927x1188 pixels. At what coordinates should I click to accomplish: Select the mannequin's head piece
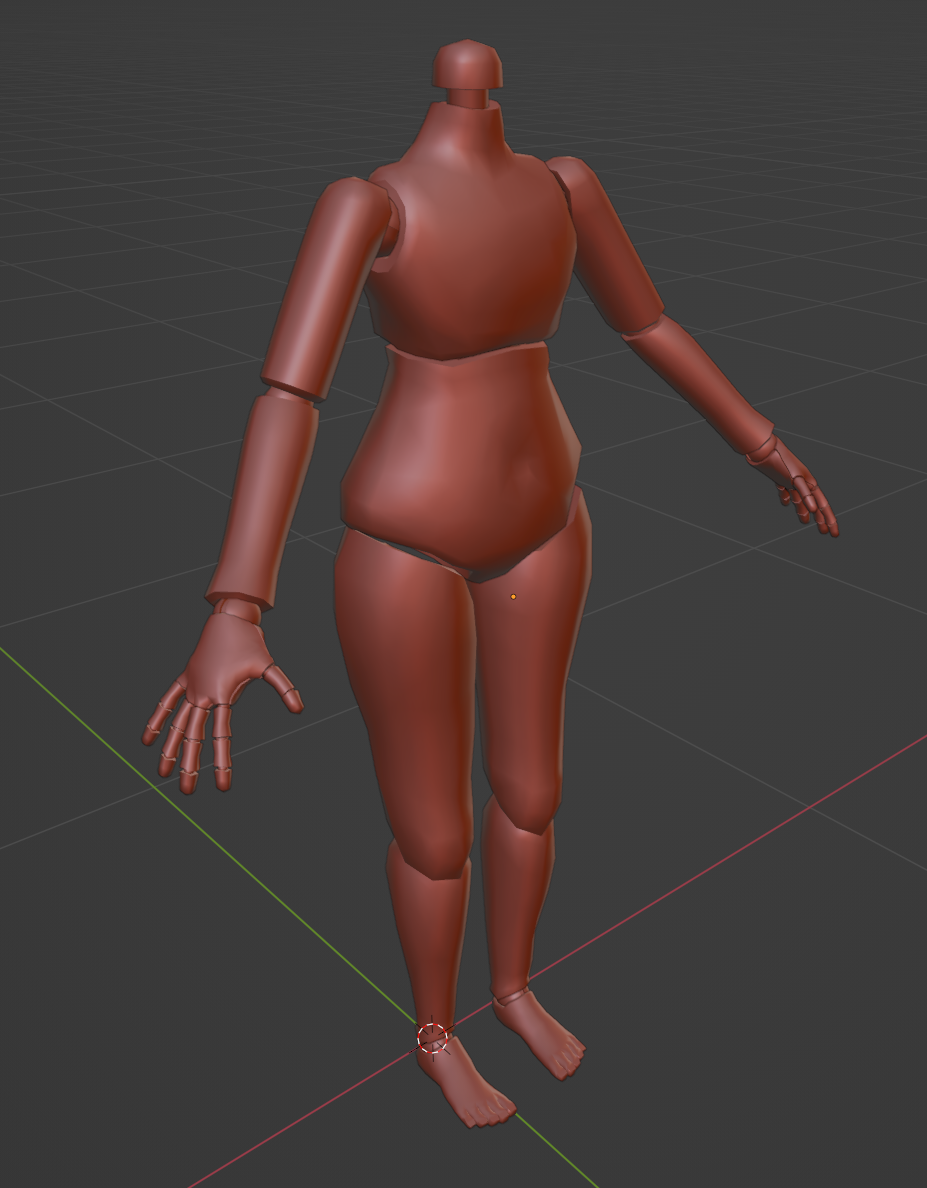coord(467,64)
